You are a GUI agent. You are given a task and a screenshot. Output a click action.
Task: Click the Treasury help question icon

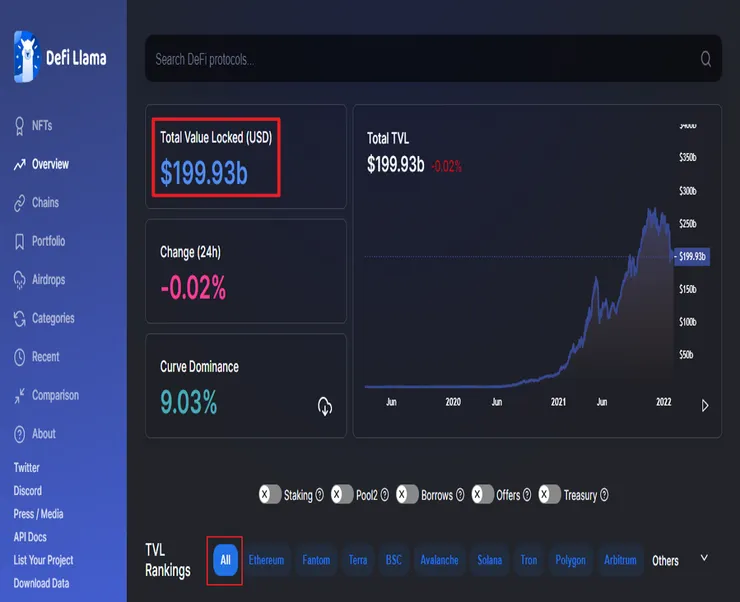click(604, 495)
